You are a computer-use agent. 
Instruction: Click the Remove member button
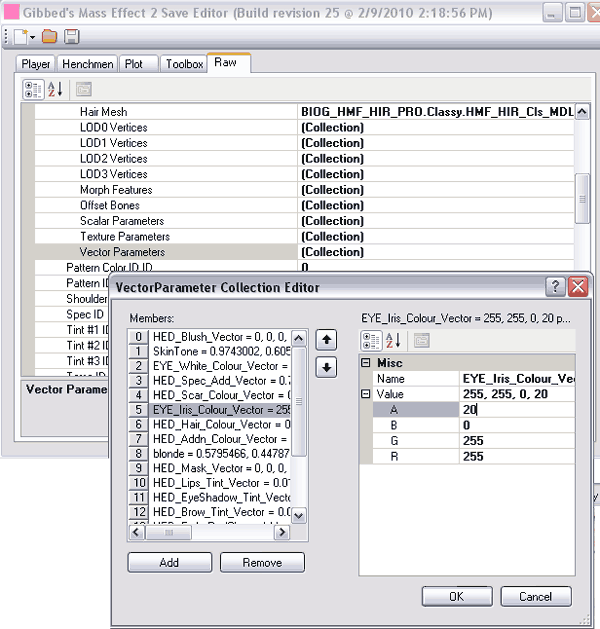click(262, 562)
